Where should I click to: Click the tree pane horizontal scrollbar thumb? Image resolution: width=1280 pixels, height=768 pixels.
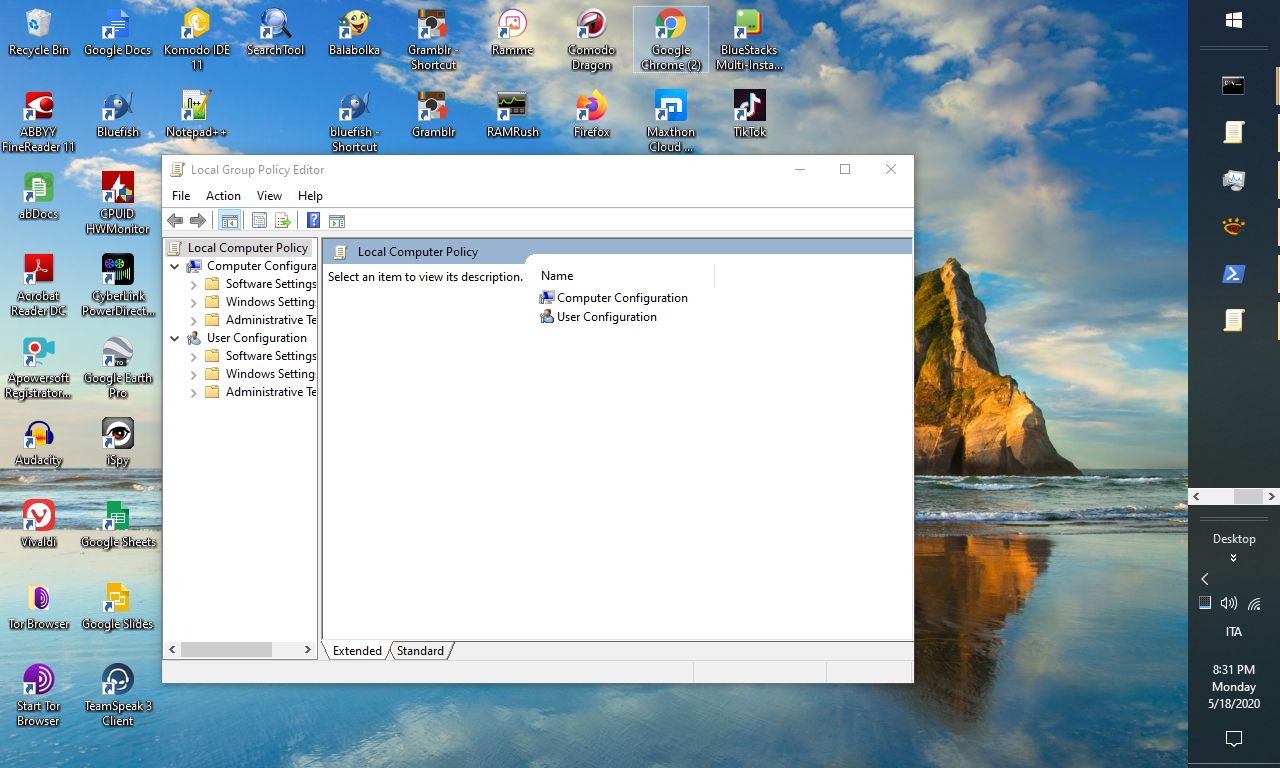pyautogui.click(x=227, y=650)
